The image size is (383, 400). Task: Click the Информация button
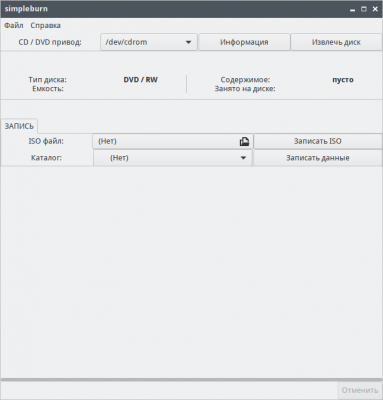(x=244, y=42)
